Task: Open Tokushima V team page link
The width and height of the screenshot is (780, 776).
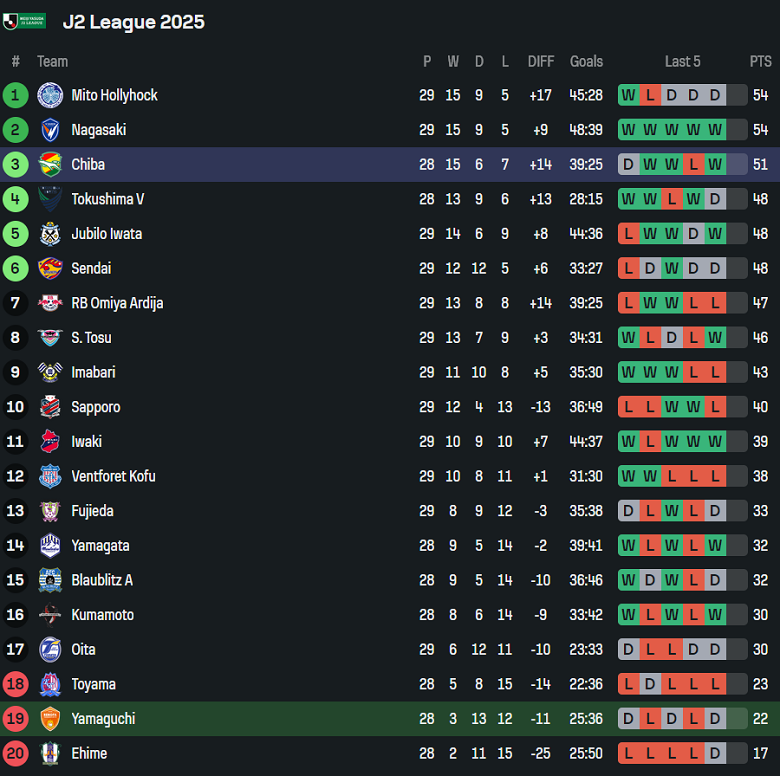Action: [107, 199]
